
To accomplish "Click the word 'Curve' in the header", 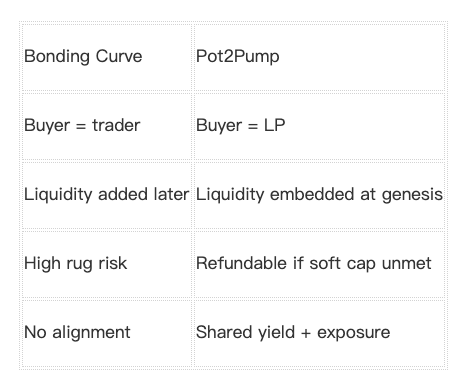I will pyautogui.click(x=119, y=56).
